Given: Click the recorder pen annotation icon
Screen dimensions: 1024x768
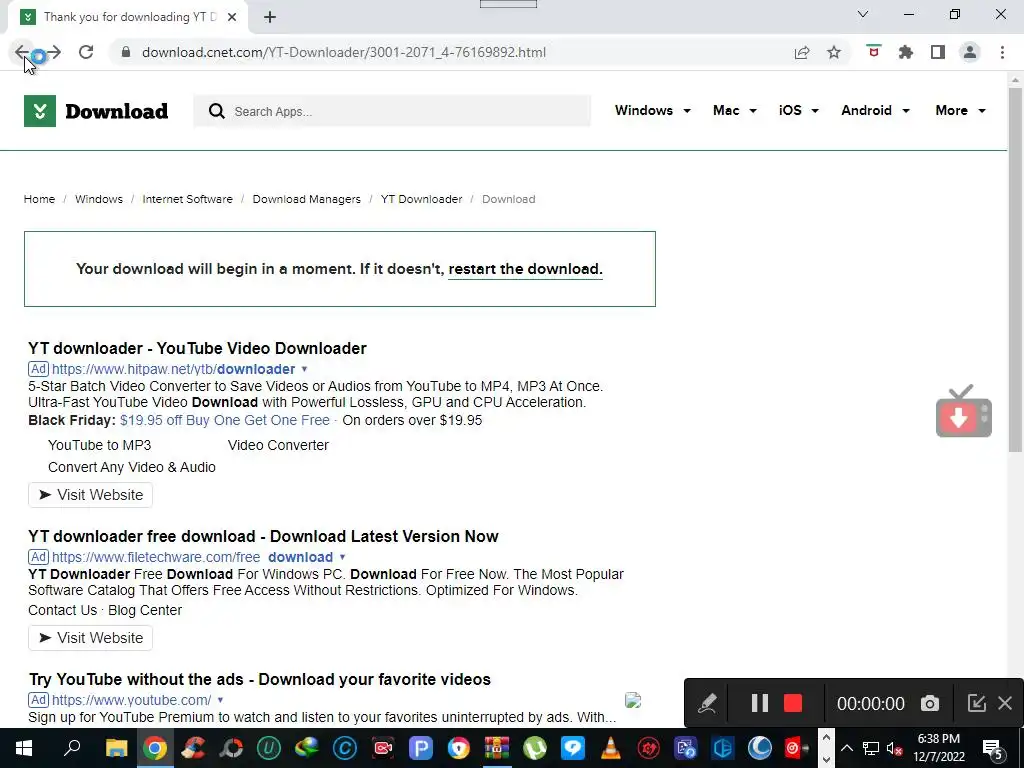Looking at the screenshot, I should 707,703.
